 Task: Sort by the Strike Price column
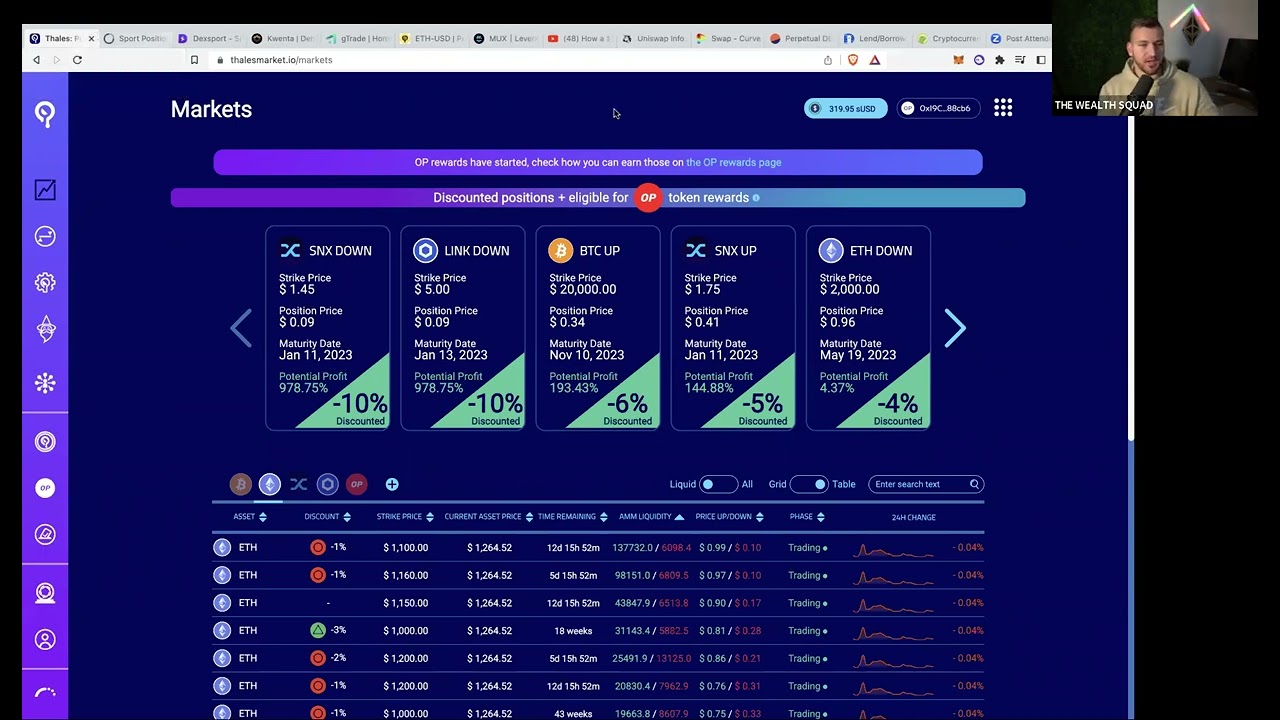[x=405, y=517]
